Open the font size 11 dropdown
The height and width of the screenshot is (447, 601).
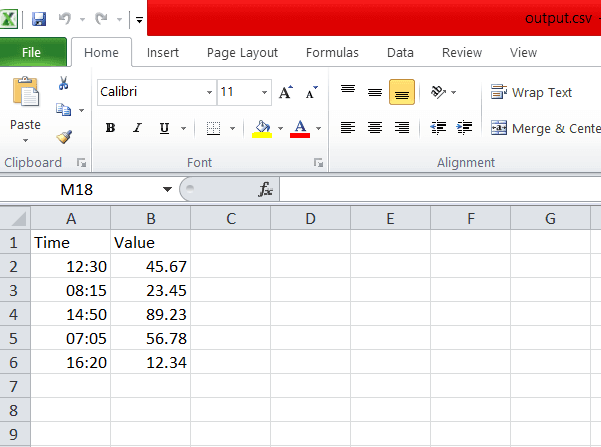click(264, 92)
